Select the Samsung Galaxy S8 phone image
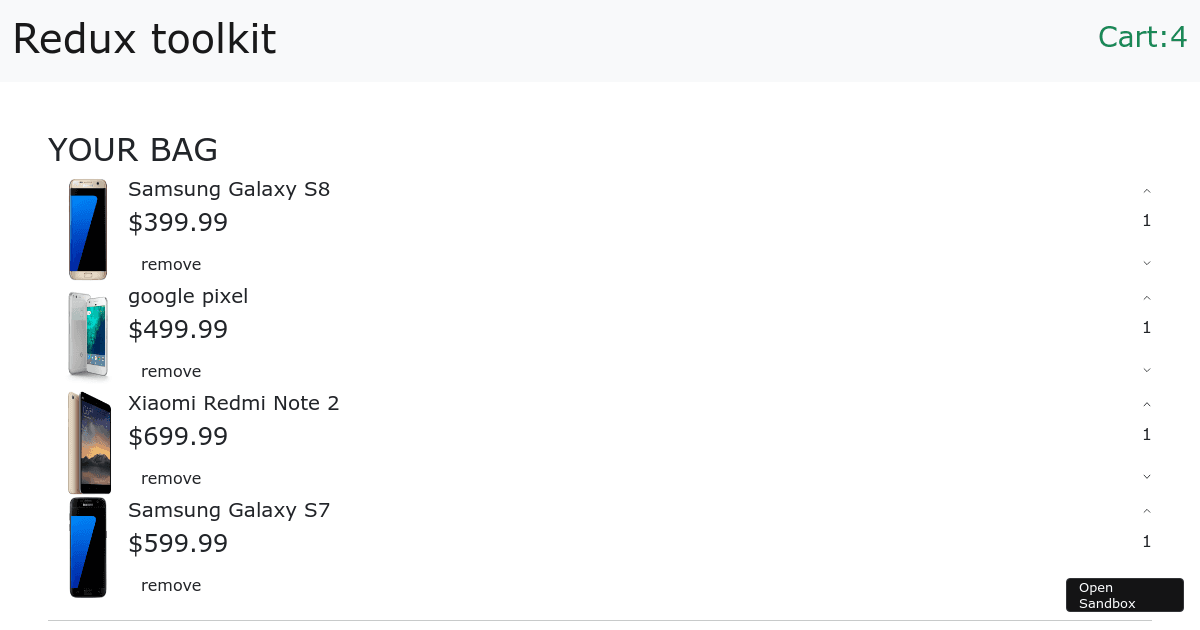 (88, 230)
